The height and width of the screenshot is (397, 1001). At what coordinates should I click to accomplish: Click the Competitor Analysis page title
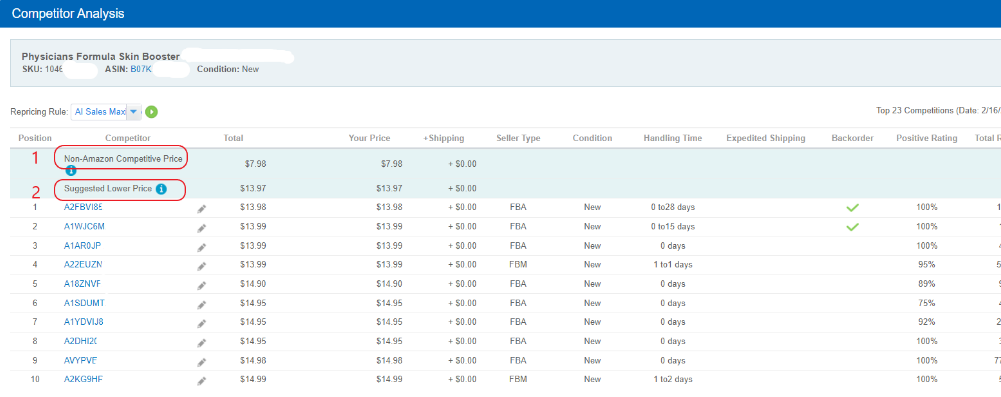[x=68, y=13]
